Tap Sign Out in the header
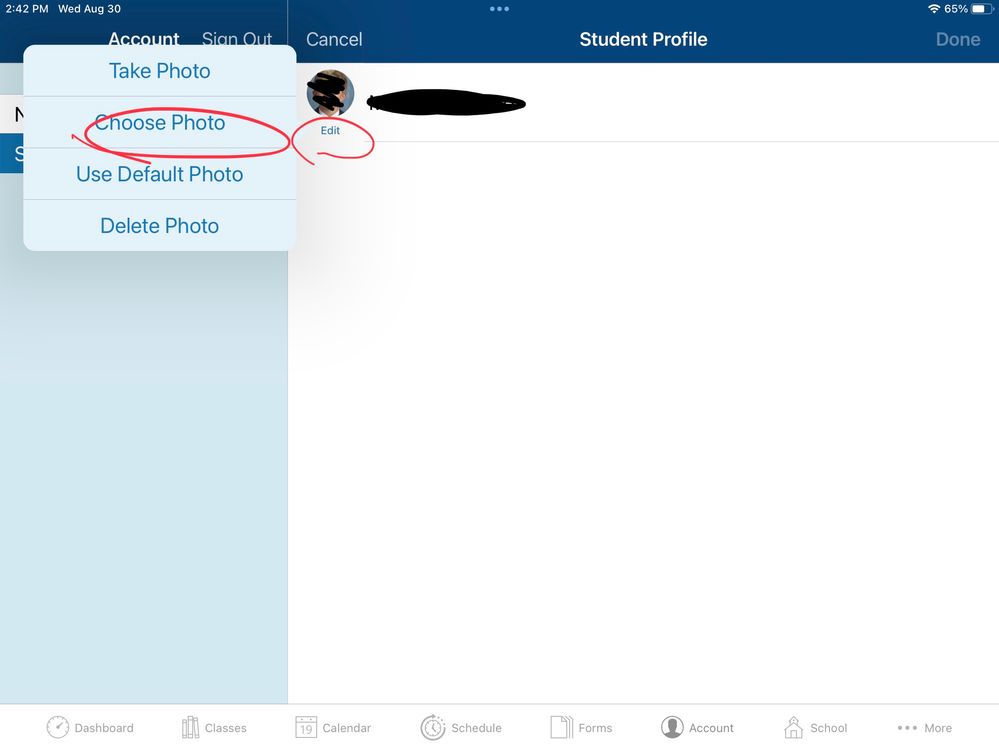Image resolution: width=999 pixels, height=749 pixels. click(237, 39)
